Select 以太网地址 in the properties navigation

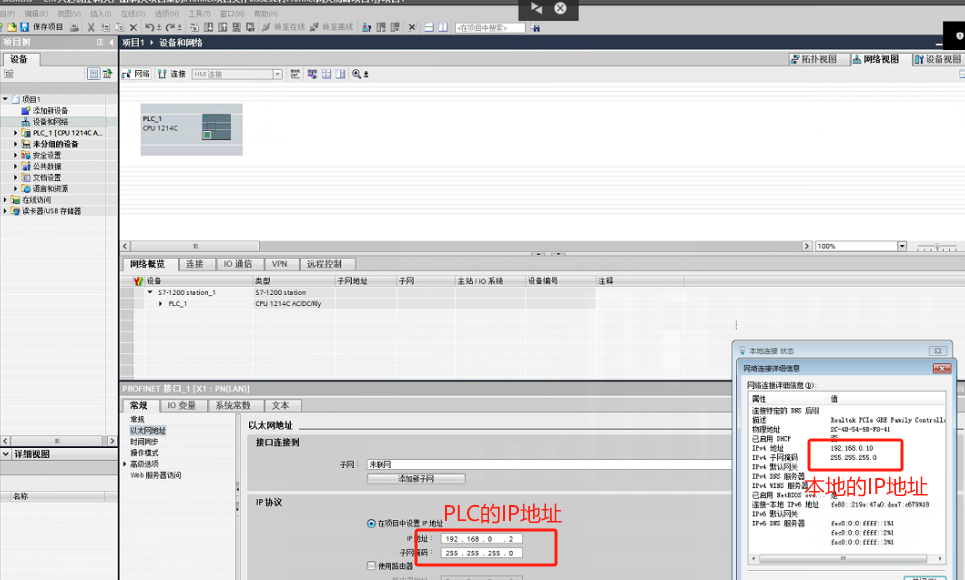point(148,430)
